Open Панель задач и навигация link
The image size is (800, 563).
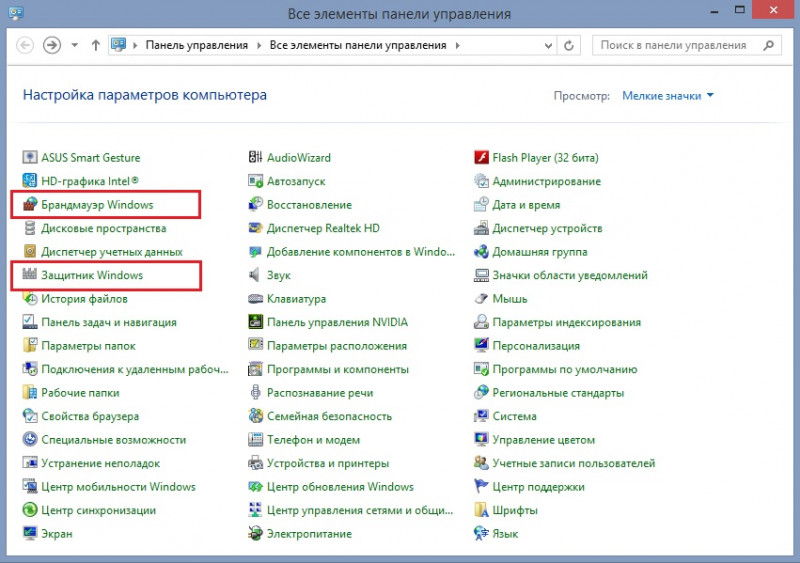[x=109, y=322]
